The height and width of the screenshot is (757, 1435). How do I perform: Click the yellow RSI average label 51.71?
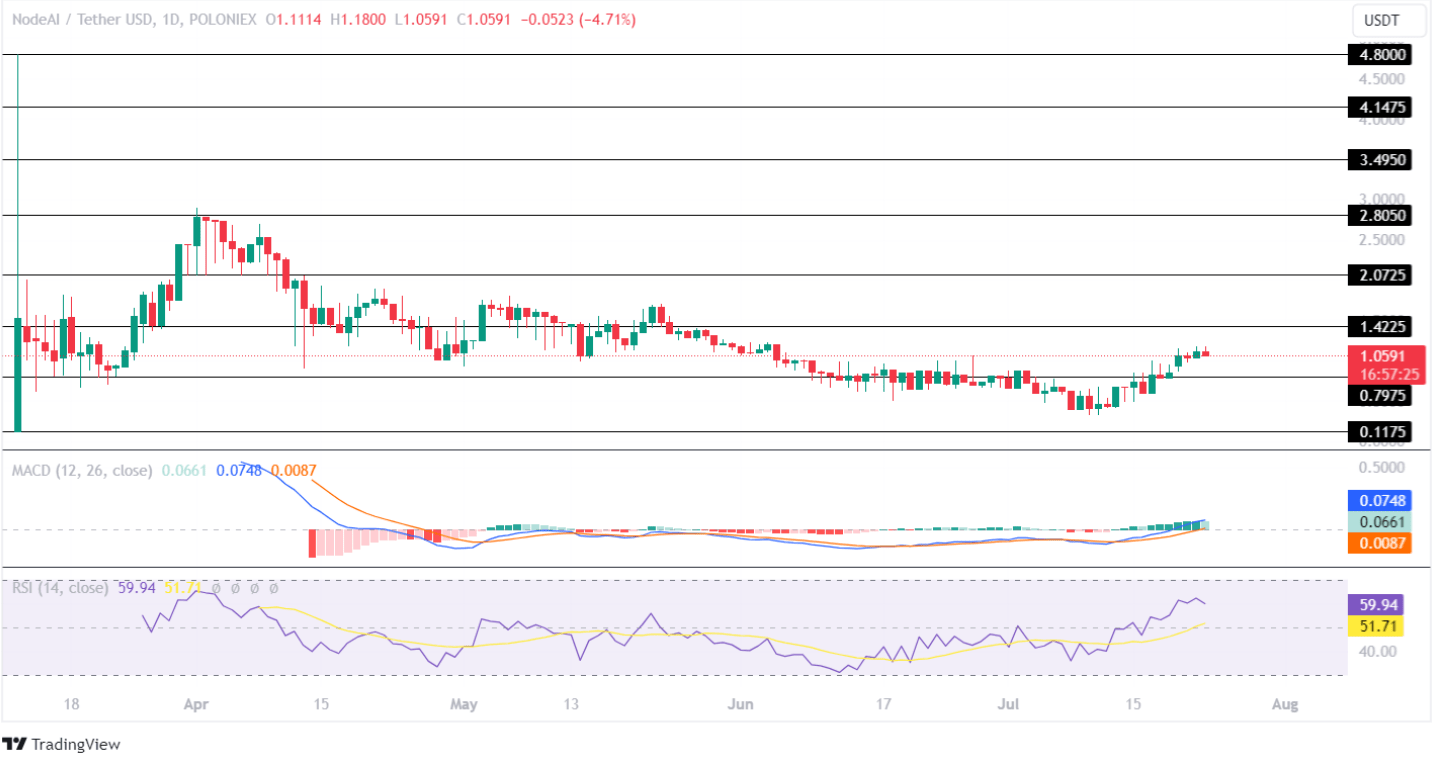click(x=1375, y=627)
